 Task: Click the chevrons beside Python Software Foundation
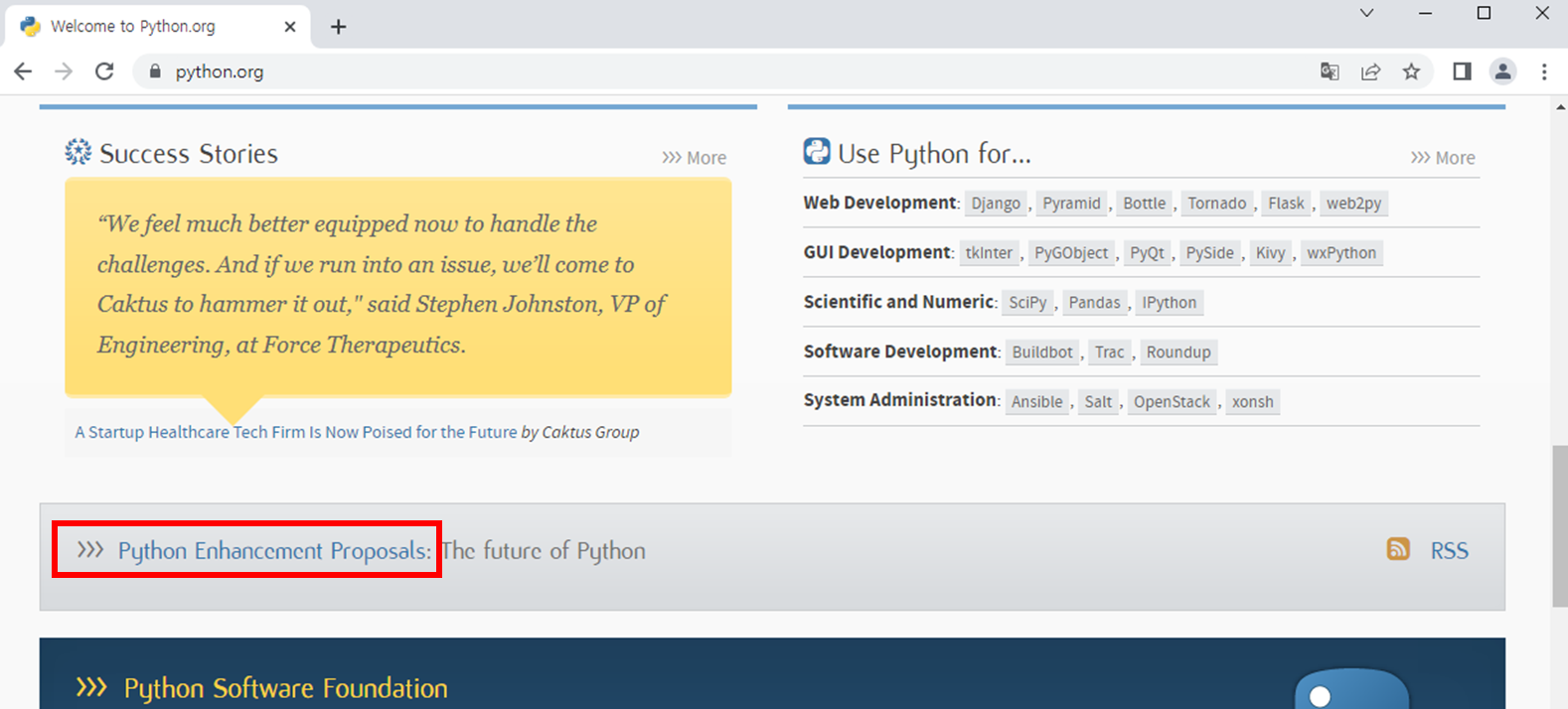pyautogui.click(x=91, y=686)
